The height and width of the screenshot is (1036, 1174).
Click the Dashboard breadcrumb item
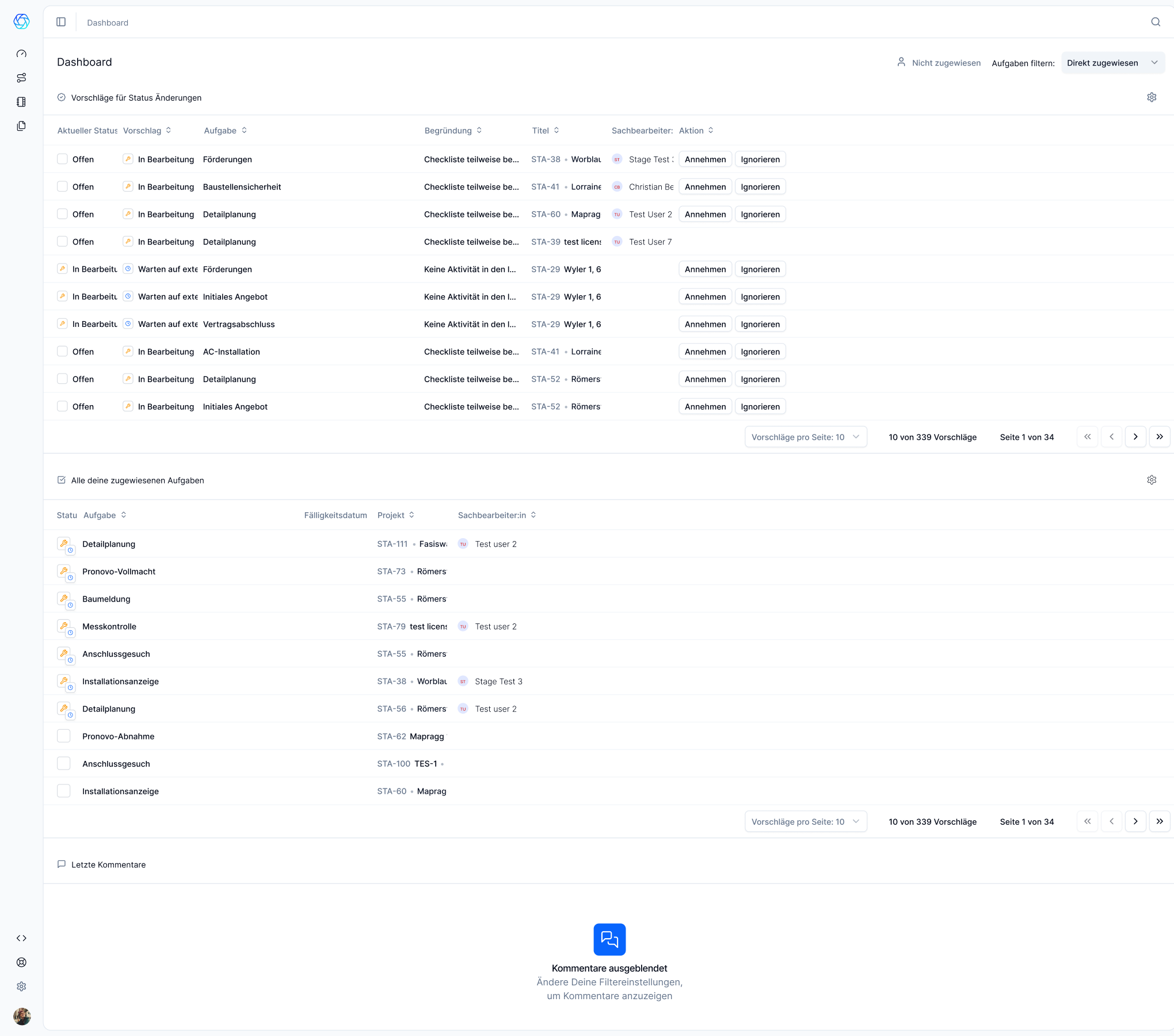pyautogui.click(x=108, y=22)
